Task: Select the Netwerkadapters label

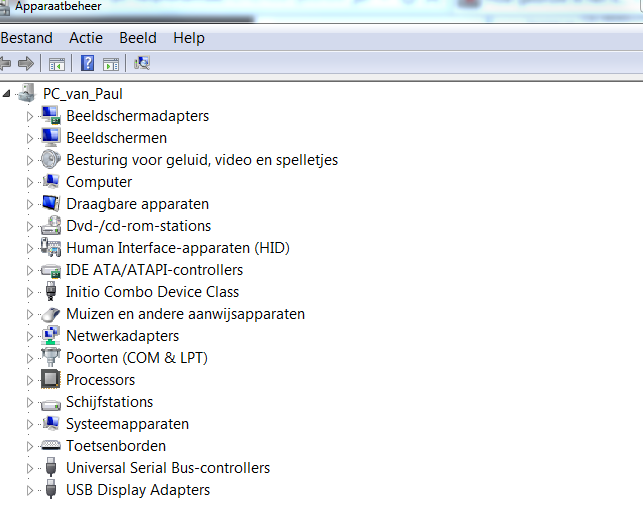Action: tap(123, 336)
